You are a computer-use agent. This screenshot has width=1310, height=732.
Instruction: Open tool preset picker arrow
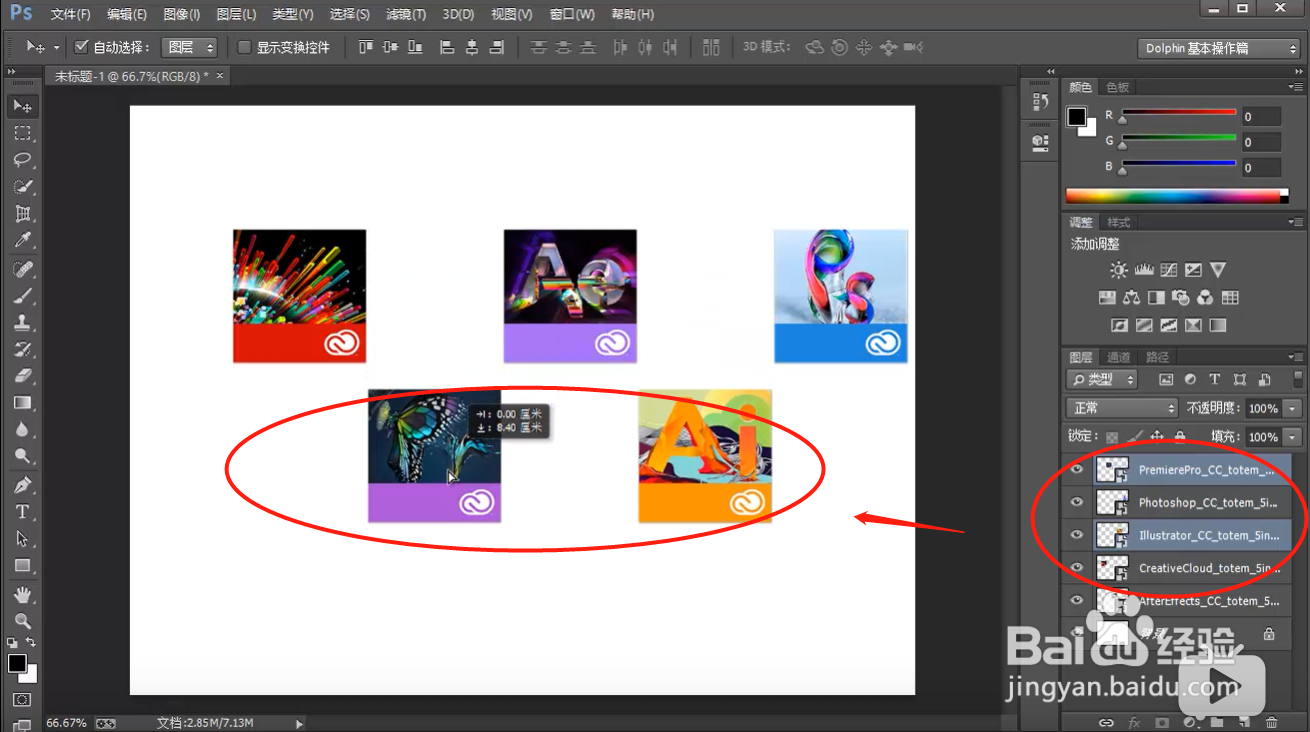57,47
